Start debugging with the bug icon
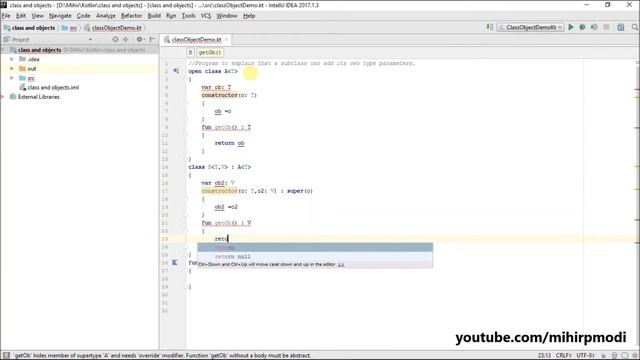The width and height of the screenshot is (640, 360). click(x=582, y=27)
